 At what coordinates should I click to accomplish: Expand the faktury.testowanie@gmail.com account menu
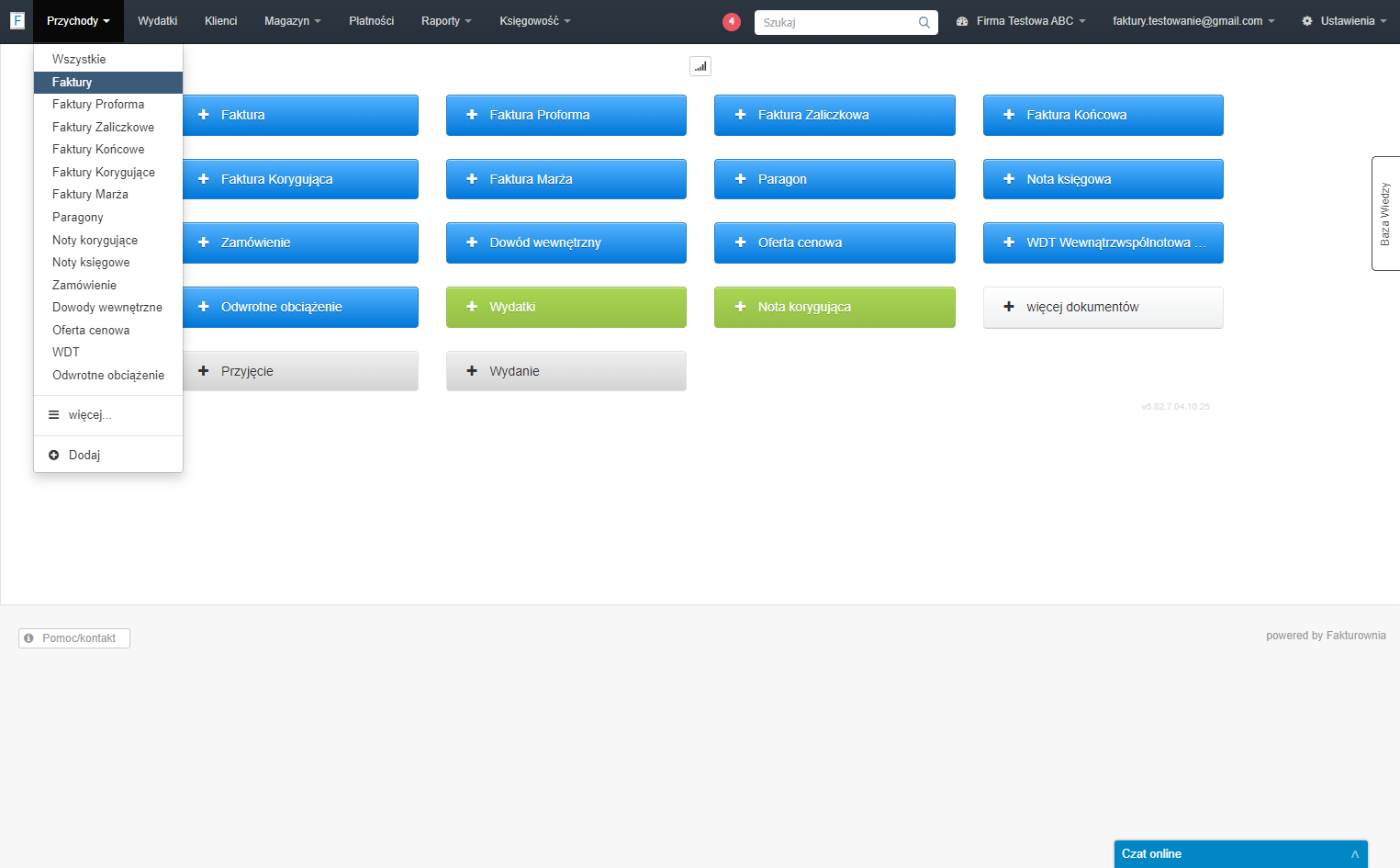(1193, 21)
